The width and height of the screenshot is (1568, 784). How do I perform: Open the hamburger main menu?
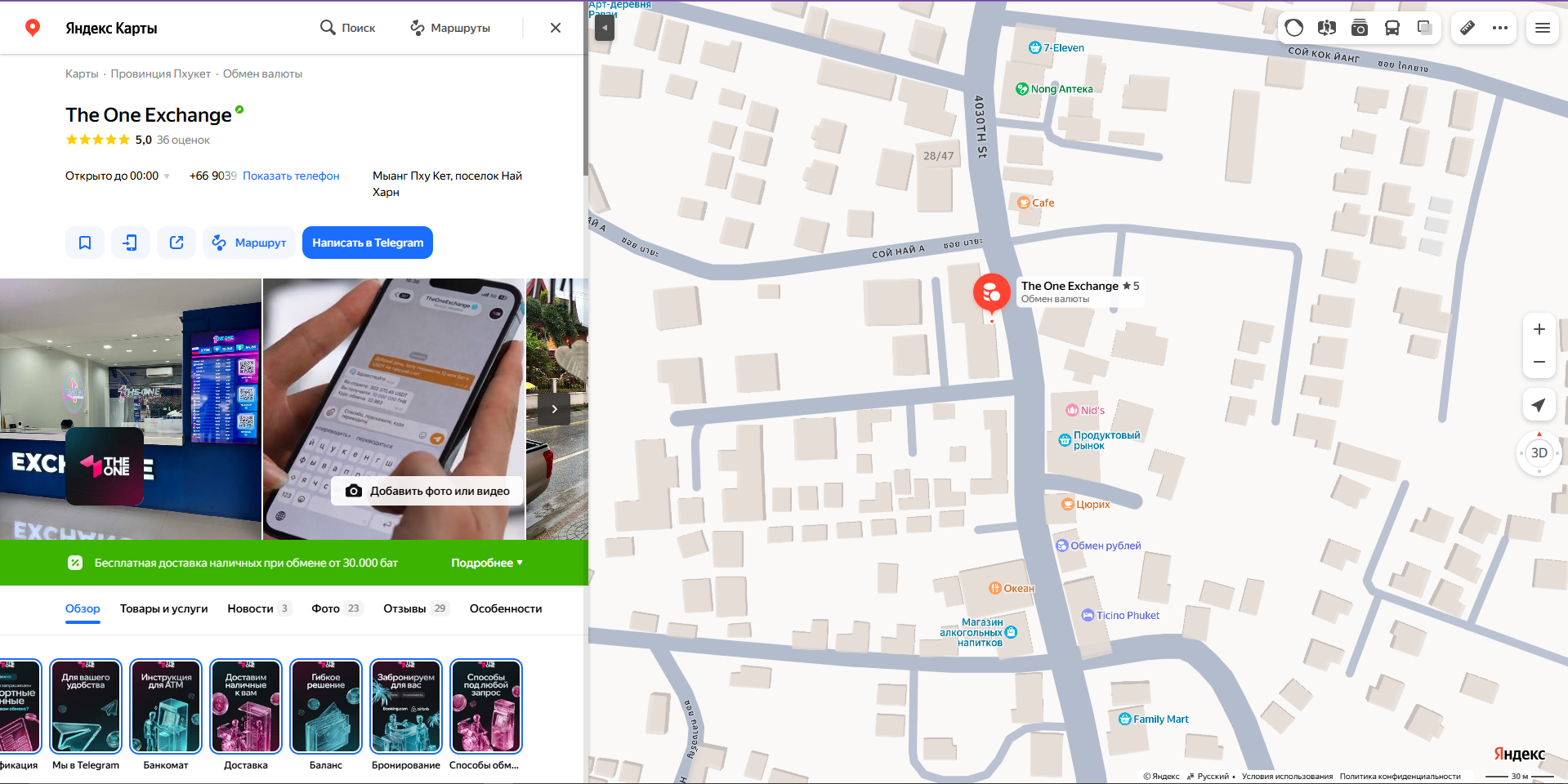tap(1543, 28)
